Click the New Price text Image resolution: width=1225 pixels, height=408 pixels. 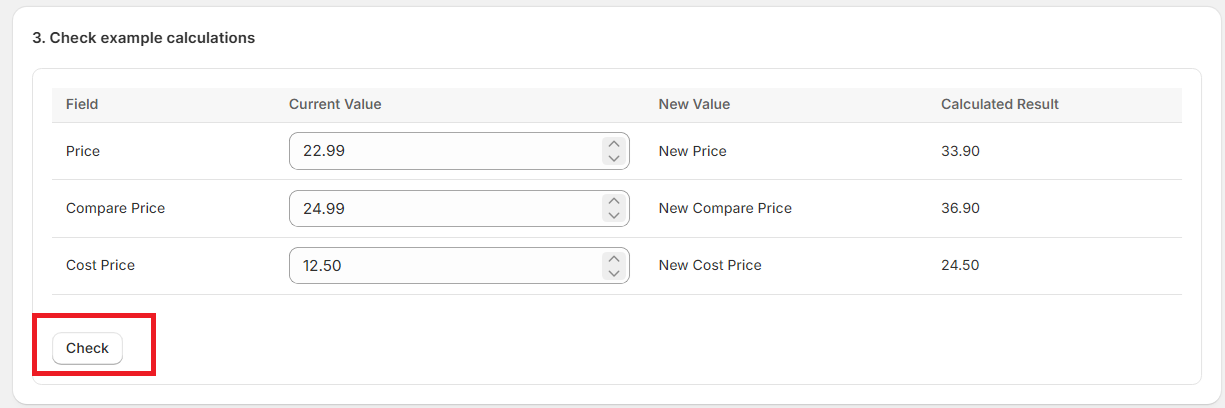(692, 151)
